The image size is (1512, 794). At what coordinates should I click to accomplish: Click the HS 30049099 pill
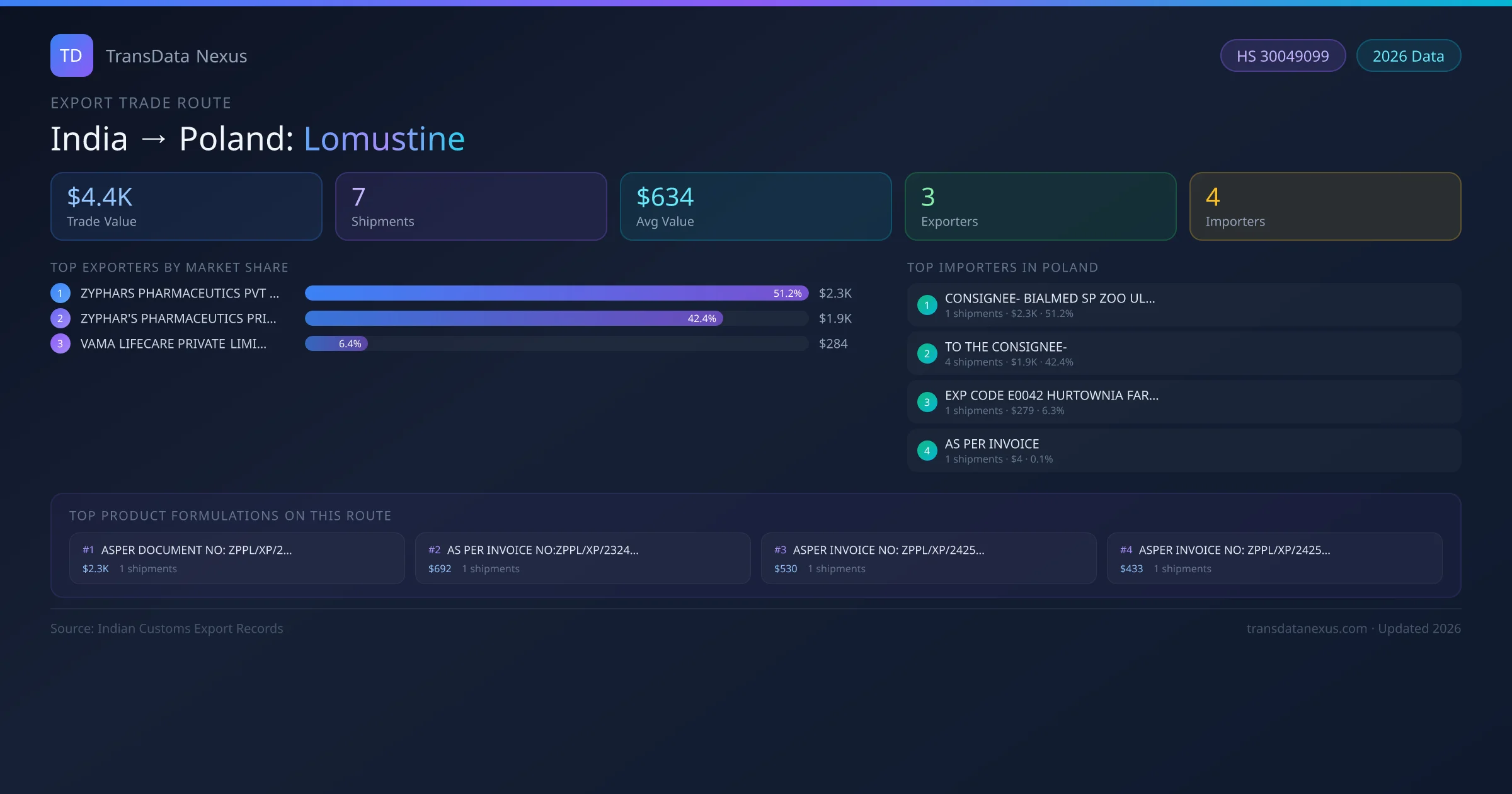point(1283,56)
